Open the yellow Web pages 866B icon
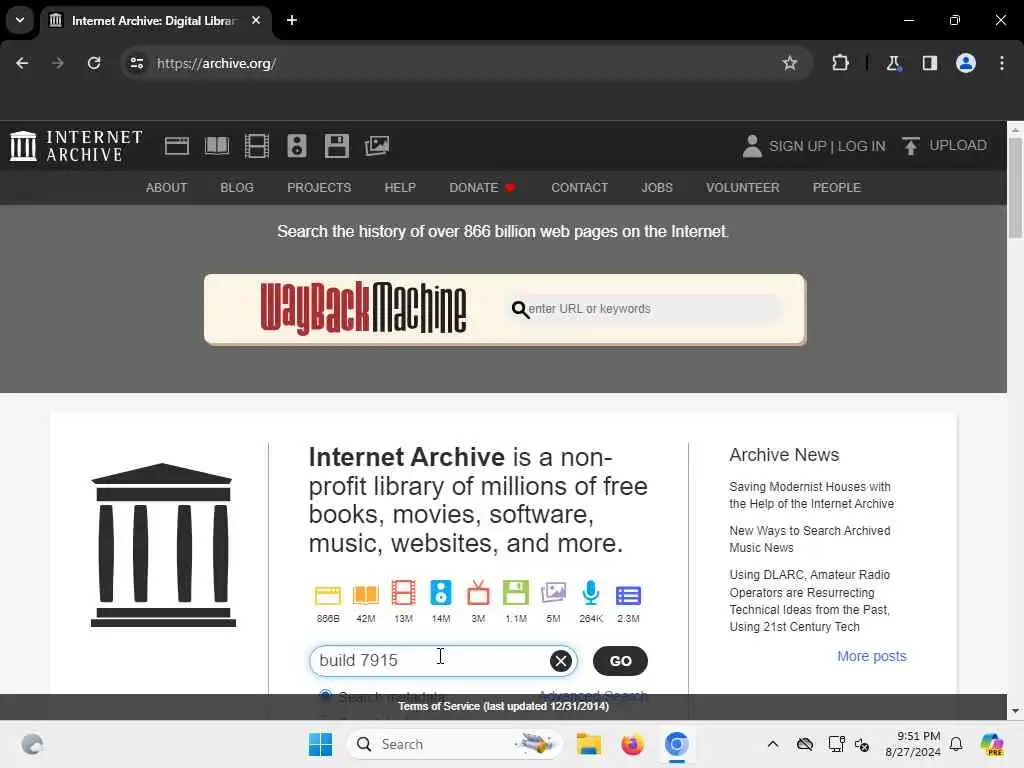This screenshot has height=768, width=1024. 328,596
